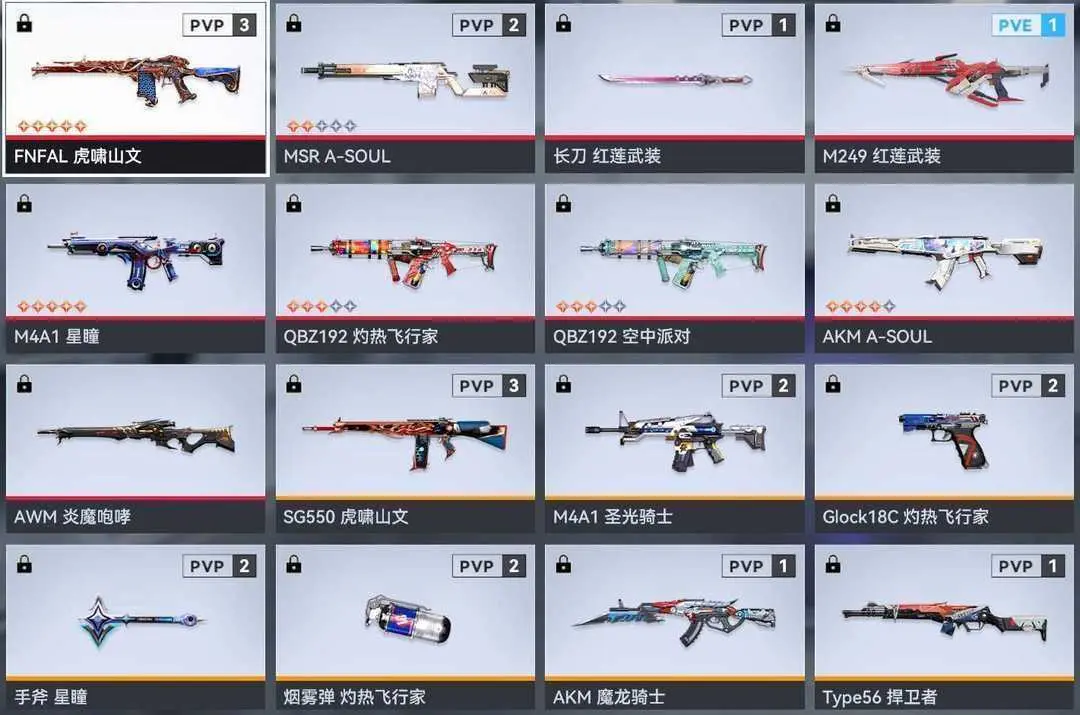The image size is (1080, 715).
Task: Click the star rating on M4A1 星瞳
Action: (x=52, y=306)
